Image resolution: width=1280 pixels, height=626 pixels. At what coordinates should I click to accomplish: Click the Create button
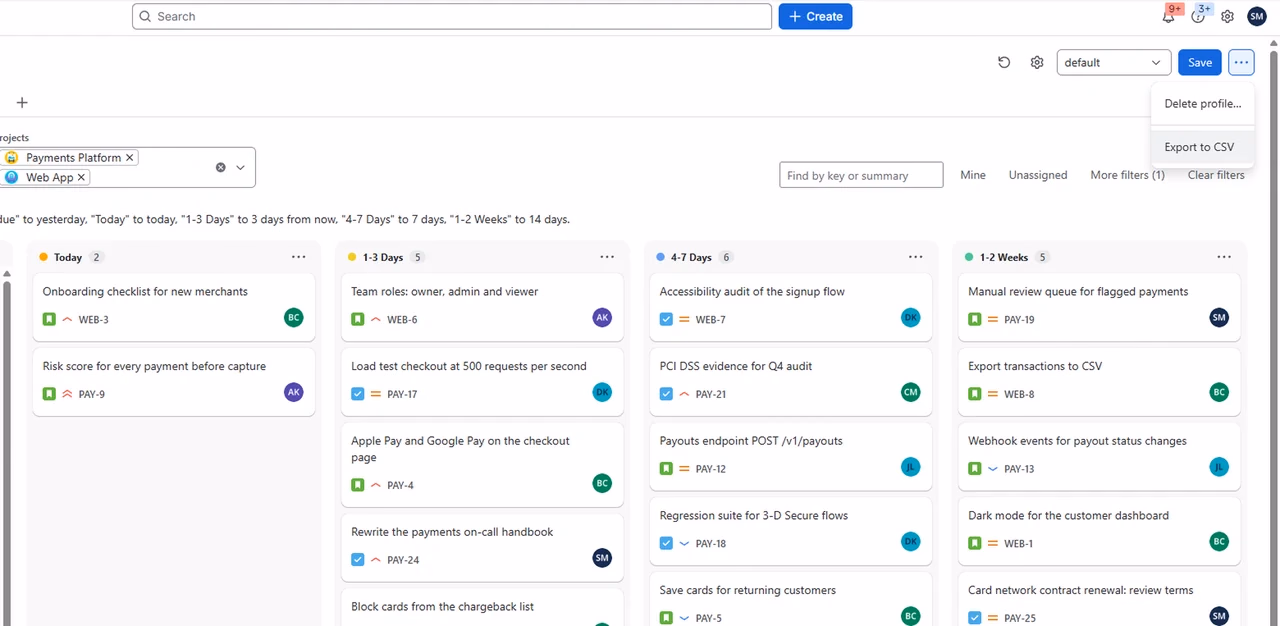[x=815, y=16]
